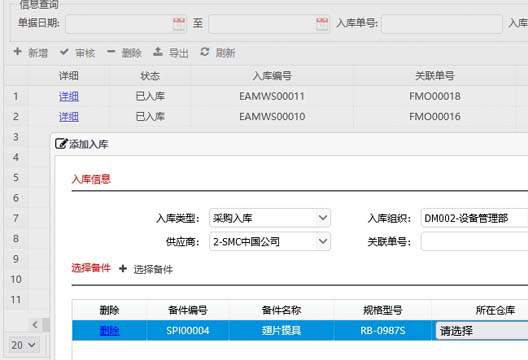Click the plus icon beside 选择备件
Viewport: 528px width, 360px height.
click(x=123, y=268)
